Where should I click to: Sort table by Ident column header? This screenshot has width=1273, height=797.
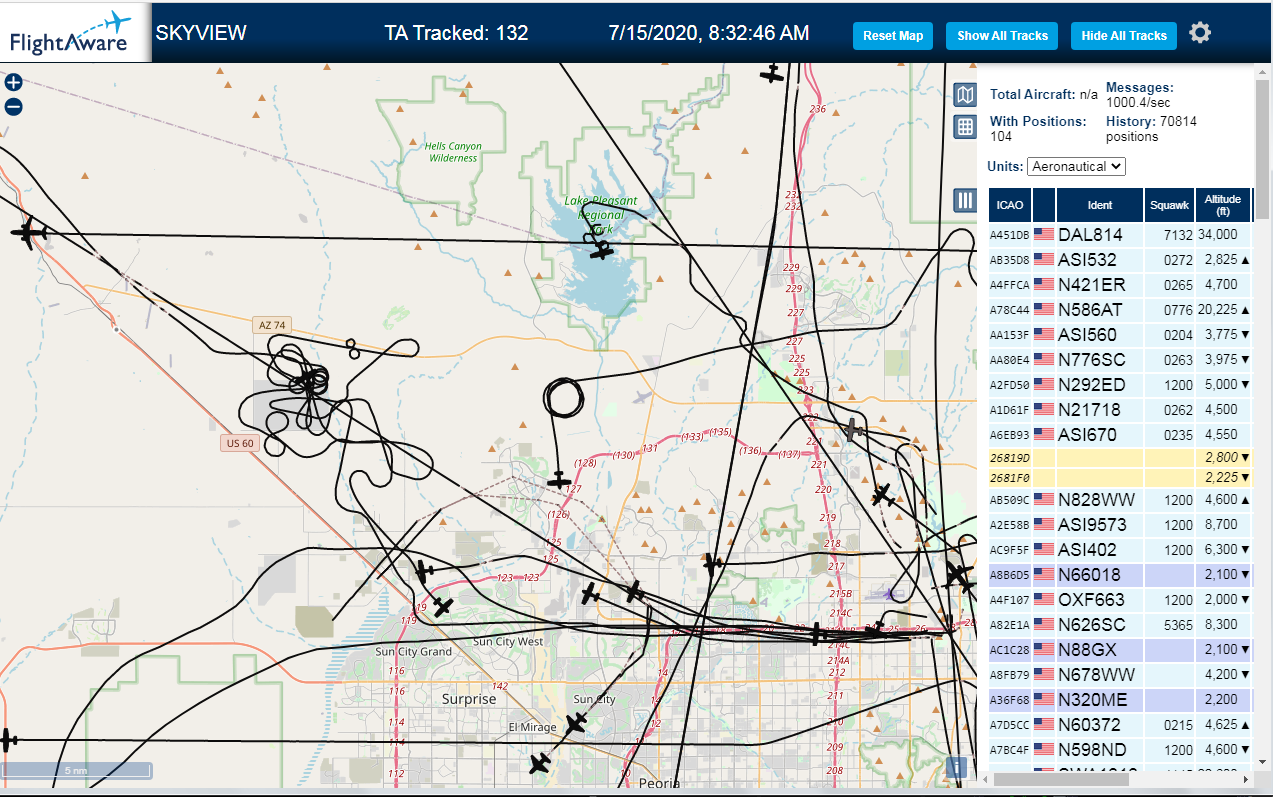[1100, 205]
